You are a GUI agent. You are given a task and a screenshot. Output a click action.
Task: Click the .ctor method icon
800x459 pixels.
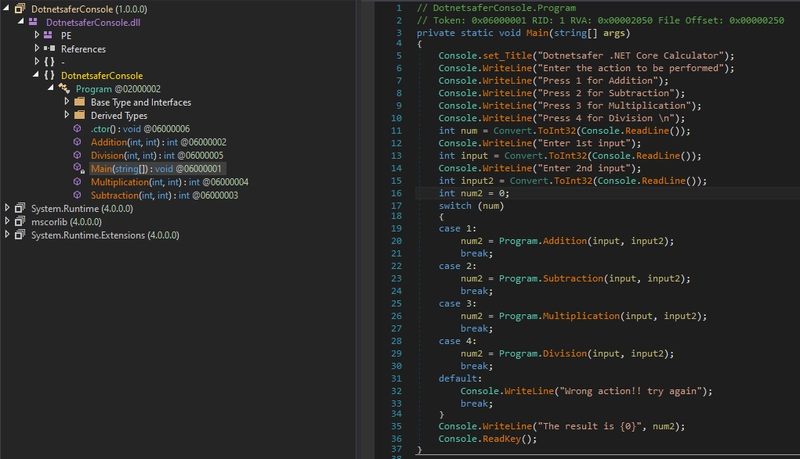(x=77, y=129)
